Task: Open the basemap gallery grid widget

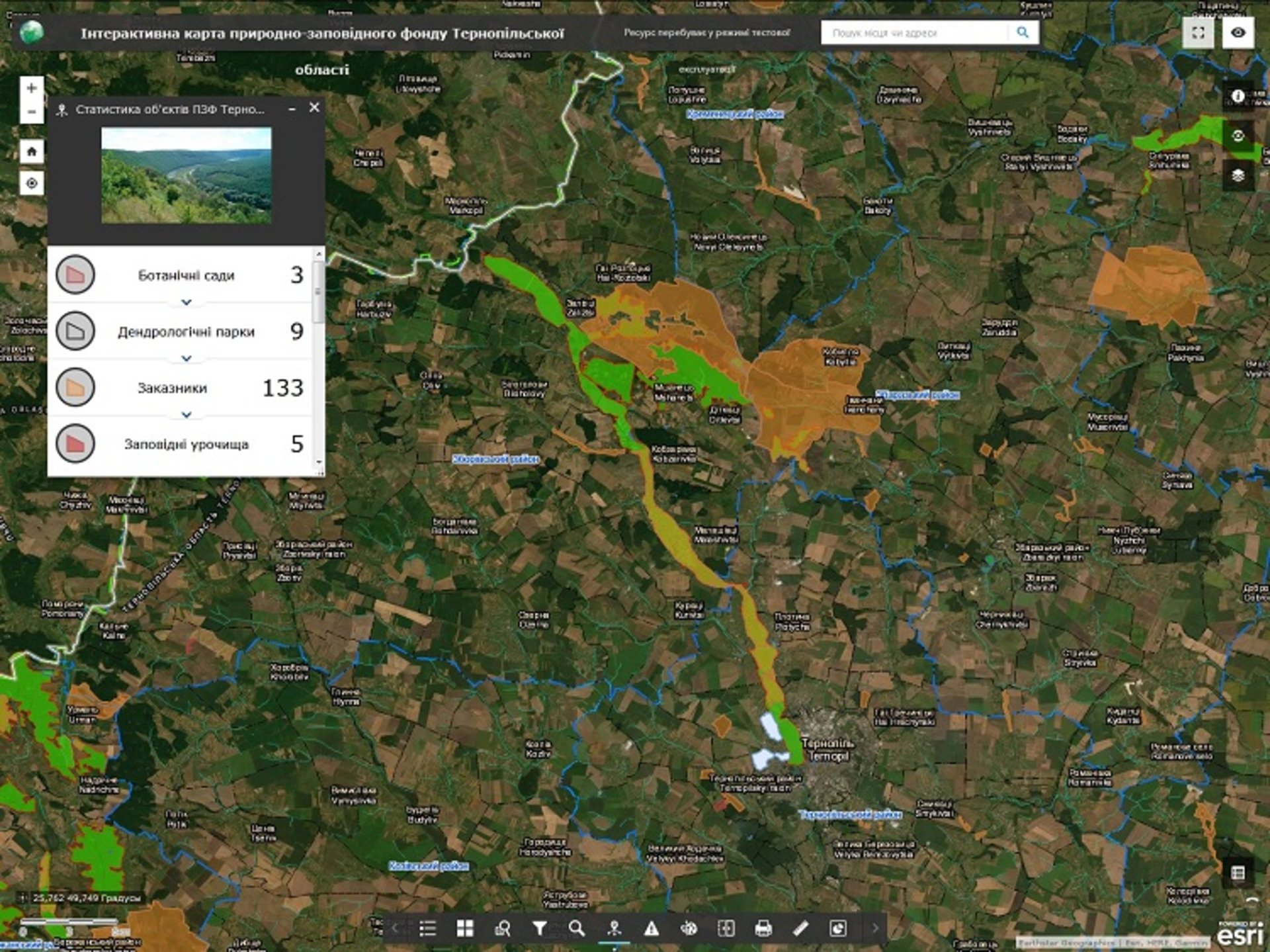Action: (x=465, y=929)
